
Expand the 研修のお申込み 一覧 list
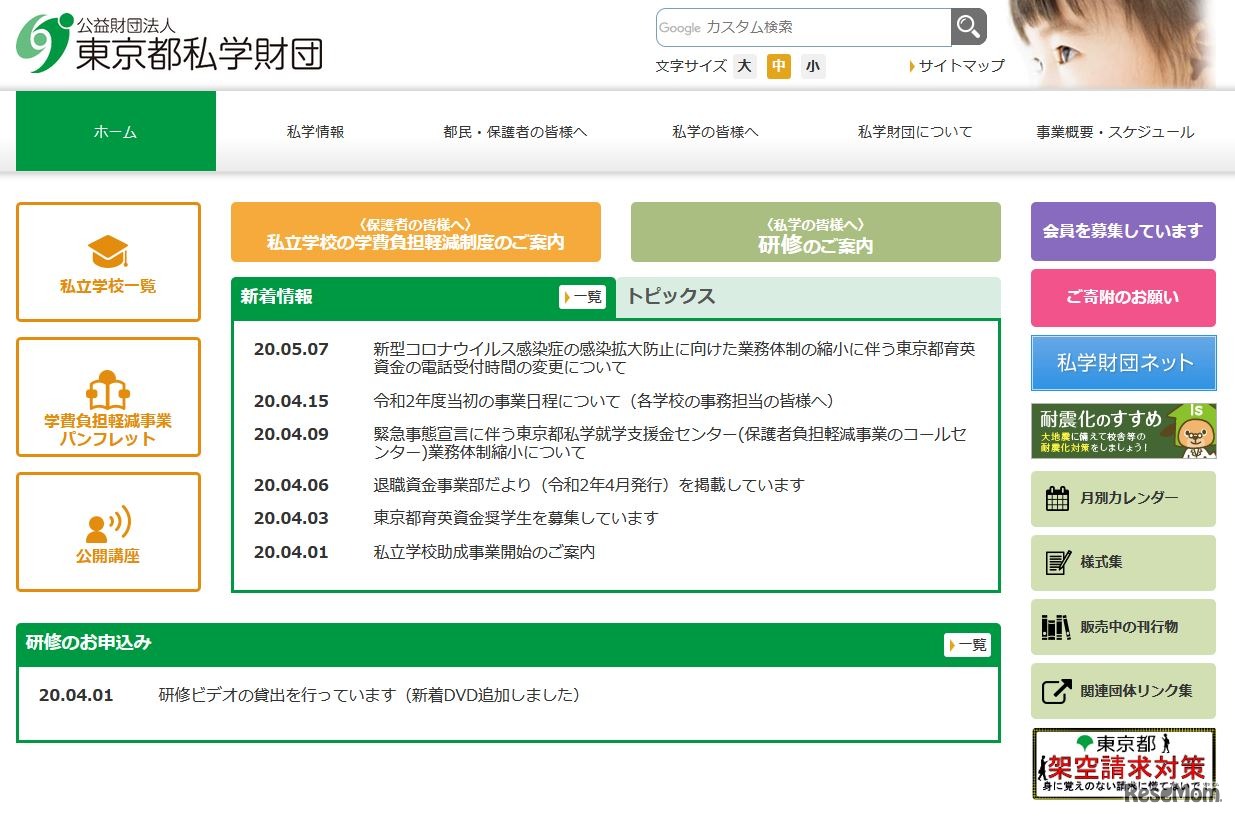[967, 646]
